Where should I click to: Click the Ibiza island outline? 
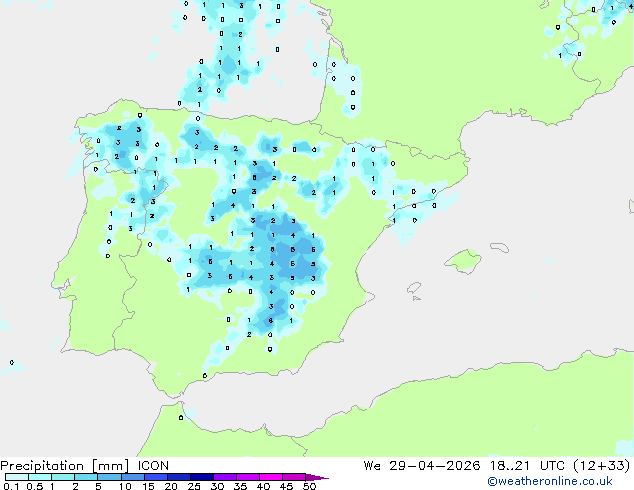(x=414, y=288)
